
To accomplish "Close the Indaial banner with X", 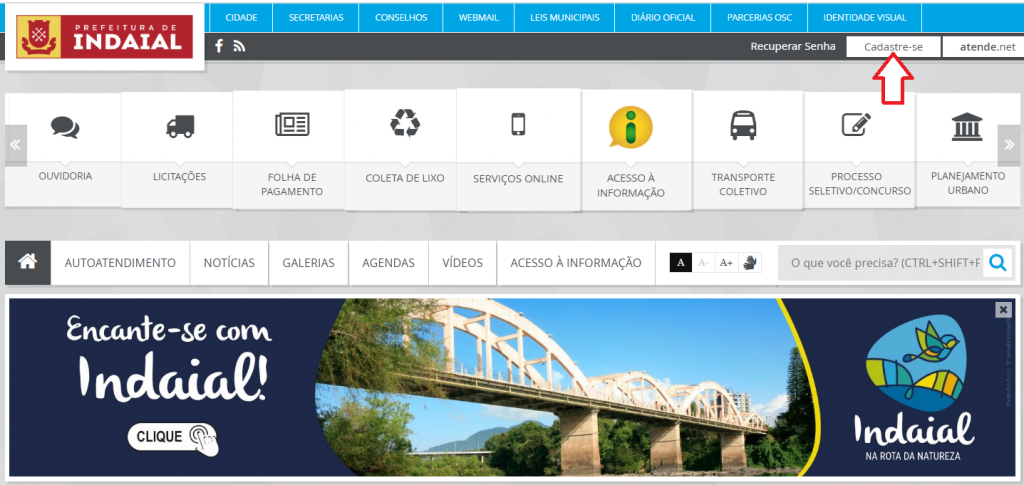I will click(x=1003, y=310).
